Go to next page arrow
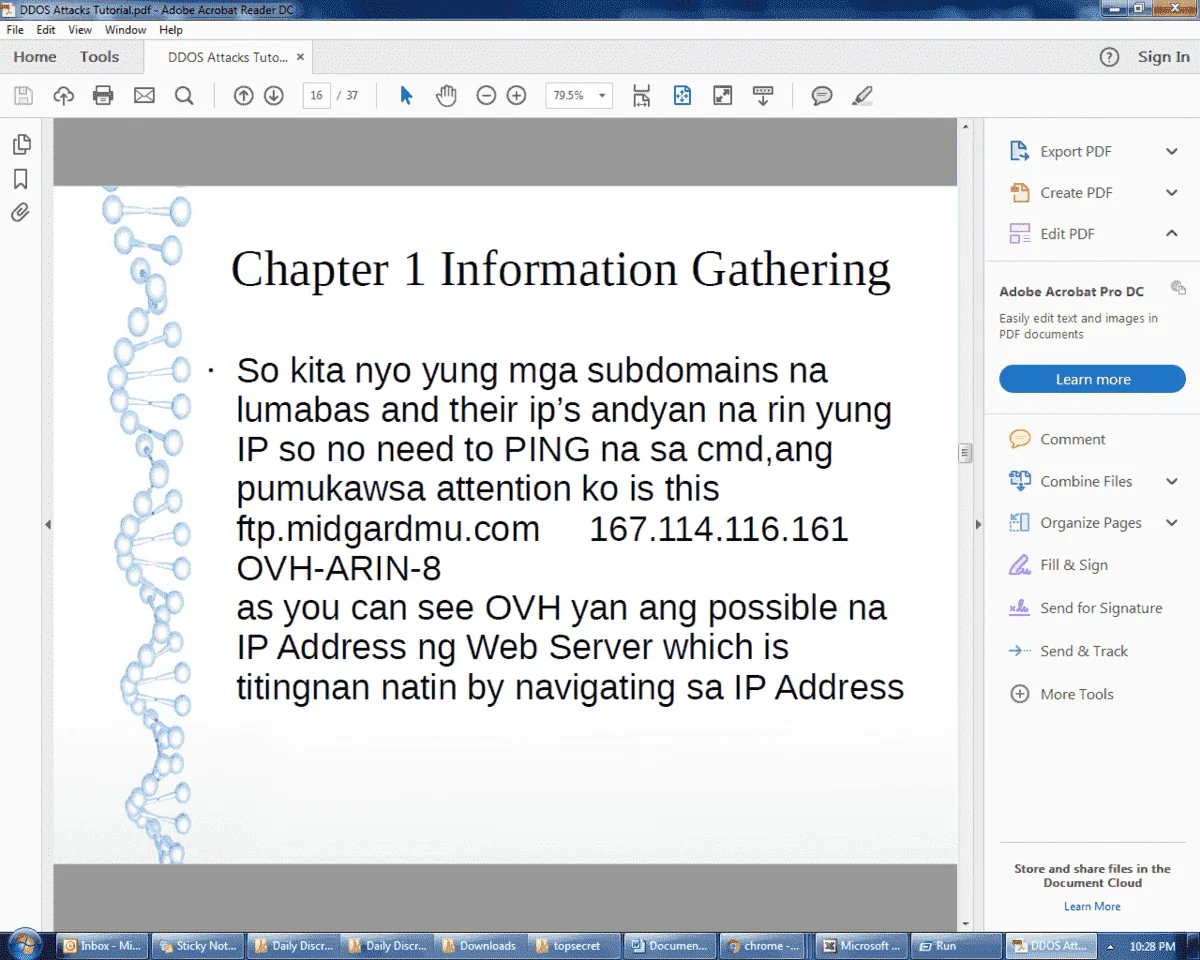The image size is (1200, 960). click(274, 96)
